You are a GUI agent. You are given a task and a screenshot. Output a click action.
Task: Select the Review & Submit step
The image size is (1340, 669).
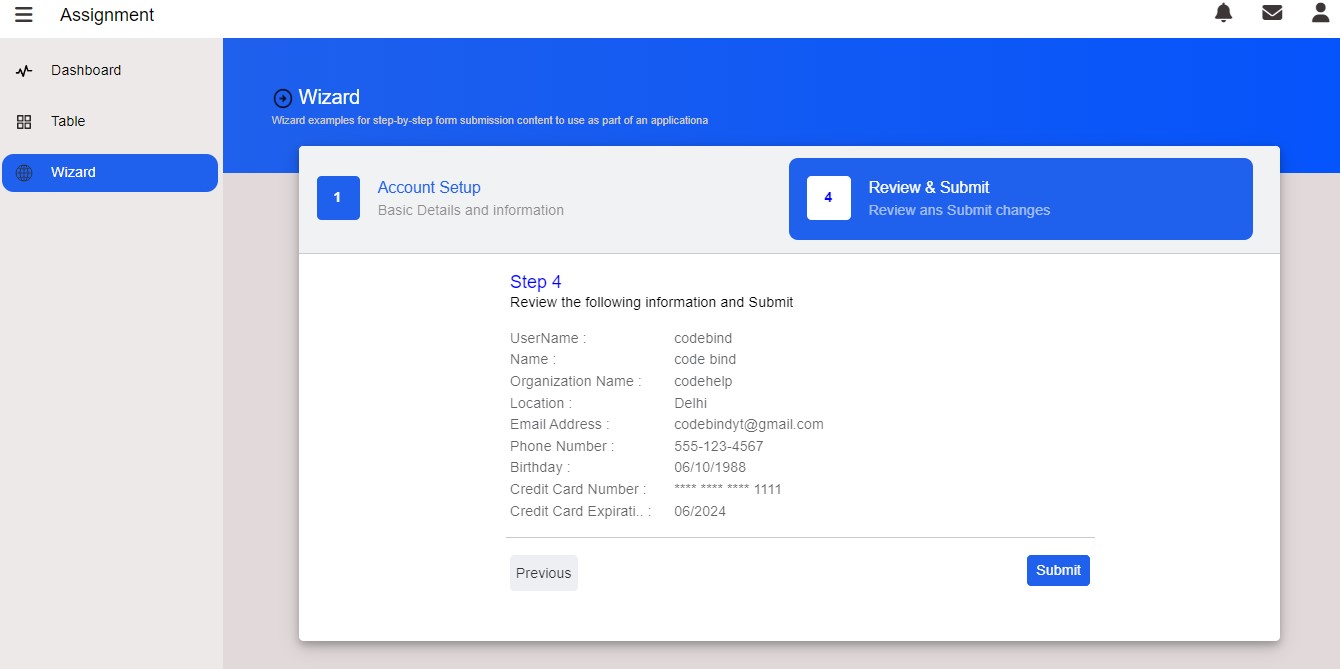point(1021,199)
